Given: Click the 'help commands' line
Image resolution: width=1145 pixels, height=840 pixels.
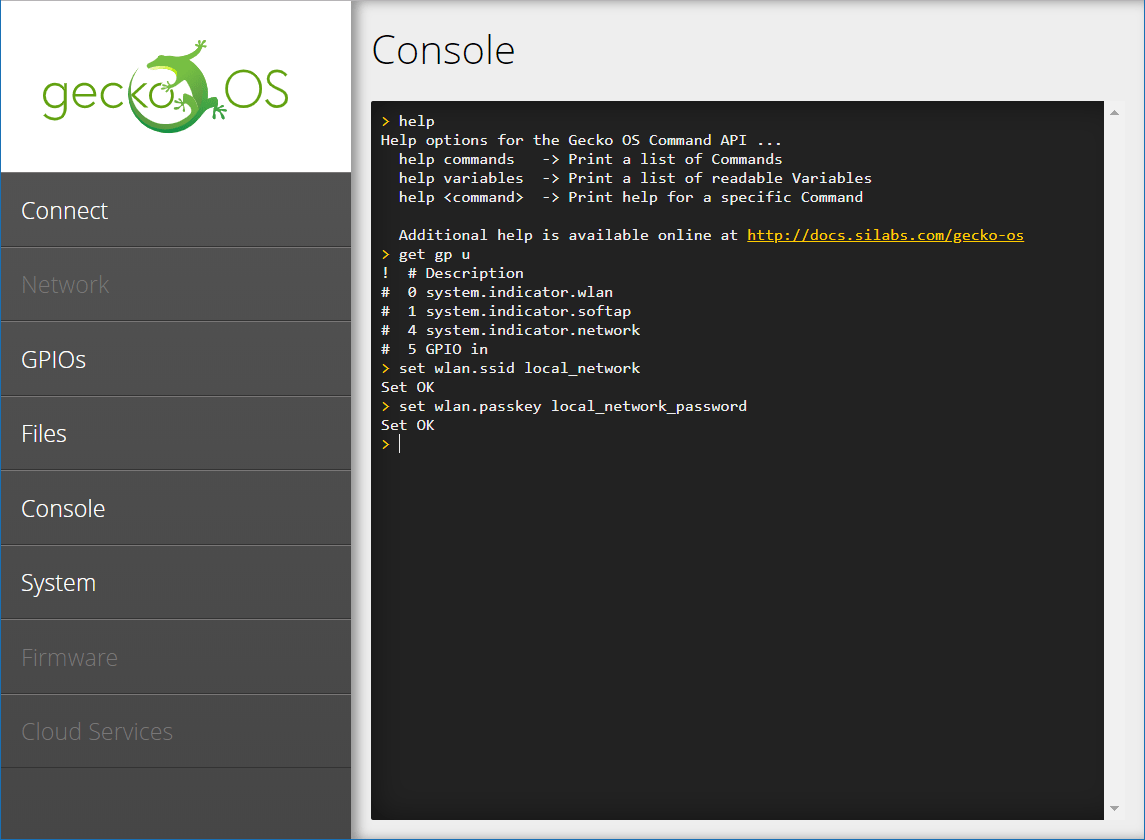Looking at the screenshot, I should pyautogui.click(x=590, y=159).
